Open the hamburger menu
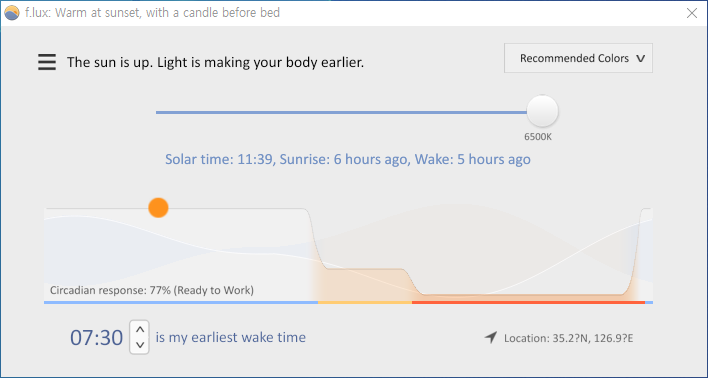Screen dimensions: 708x378 [x=47, y=62]
